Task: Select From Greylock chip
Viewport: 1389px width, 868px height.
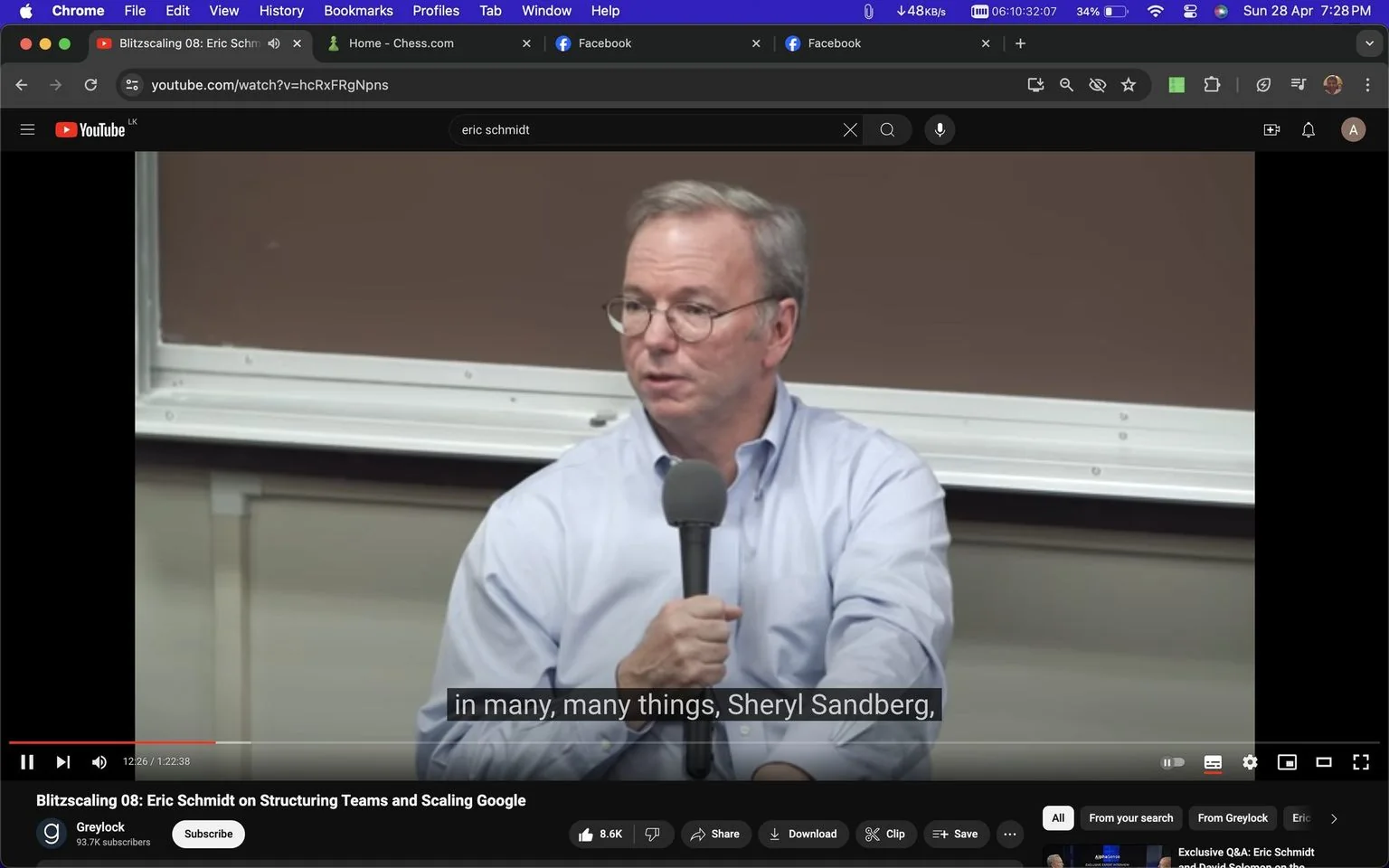Action: [x=1233, y=818]
